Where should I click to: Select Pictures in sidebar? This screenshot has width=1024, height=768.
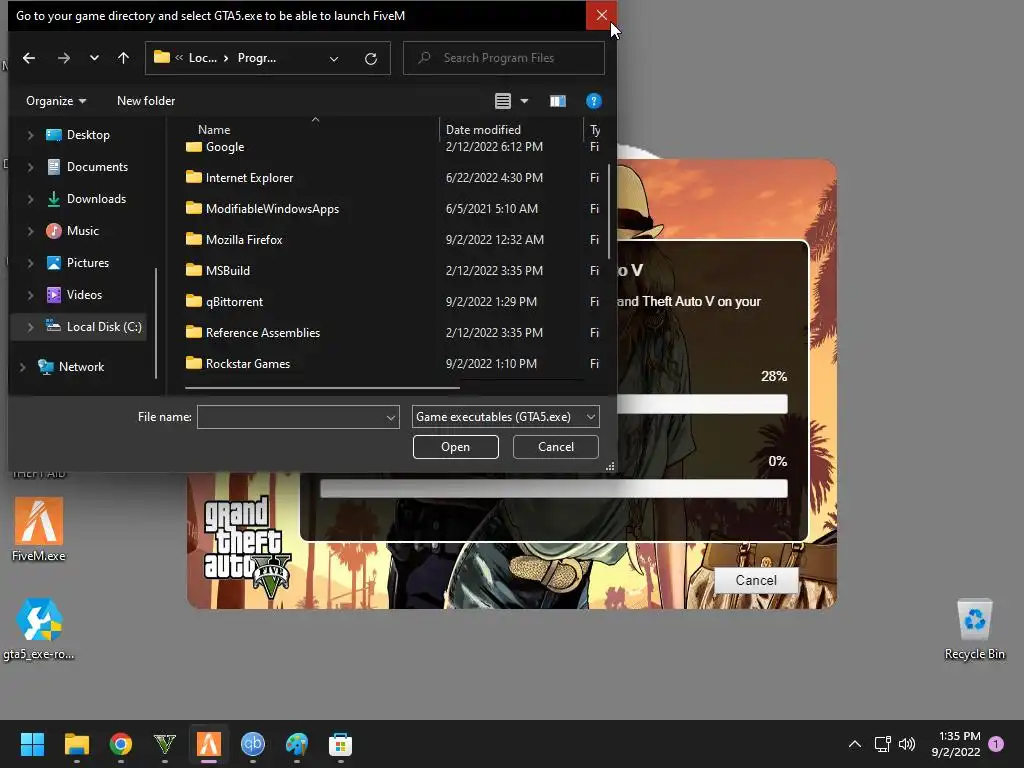(77, 263)
